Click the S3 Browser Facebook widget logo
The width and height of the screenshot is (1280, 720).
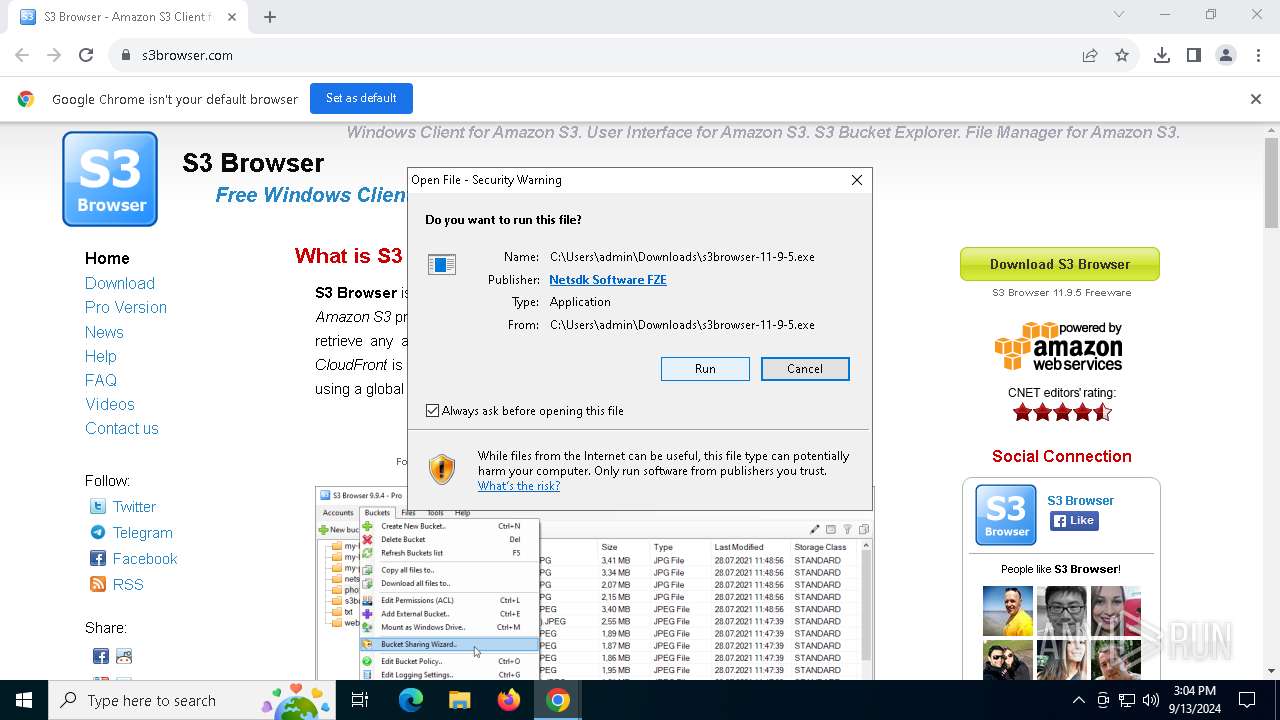(x=1006, y=515)
